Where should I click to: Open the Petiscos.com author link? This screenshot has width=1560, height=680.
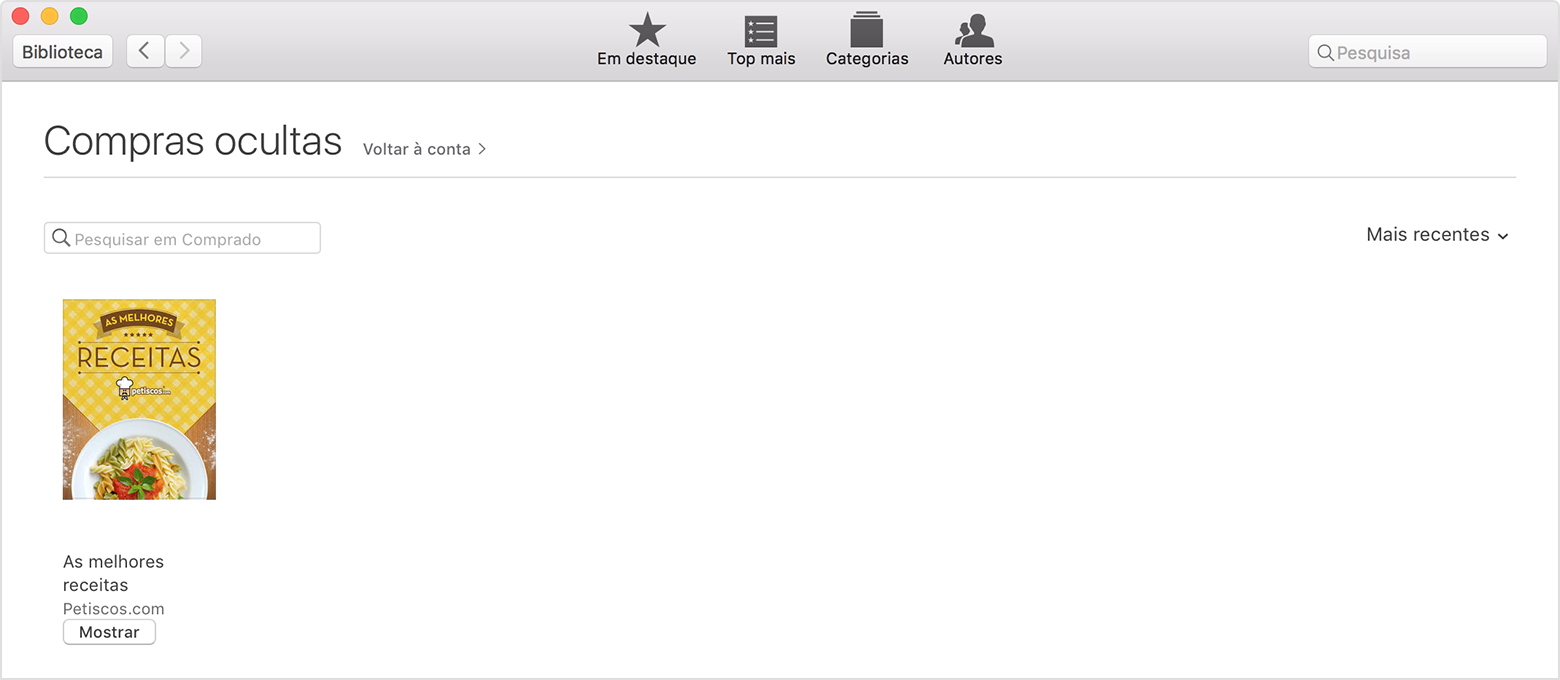tap(113, 608)
